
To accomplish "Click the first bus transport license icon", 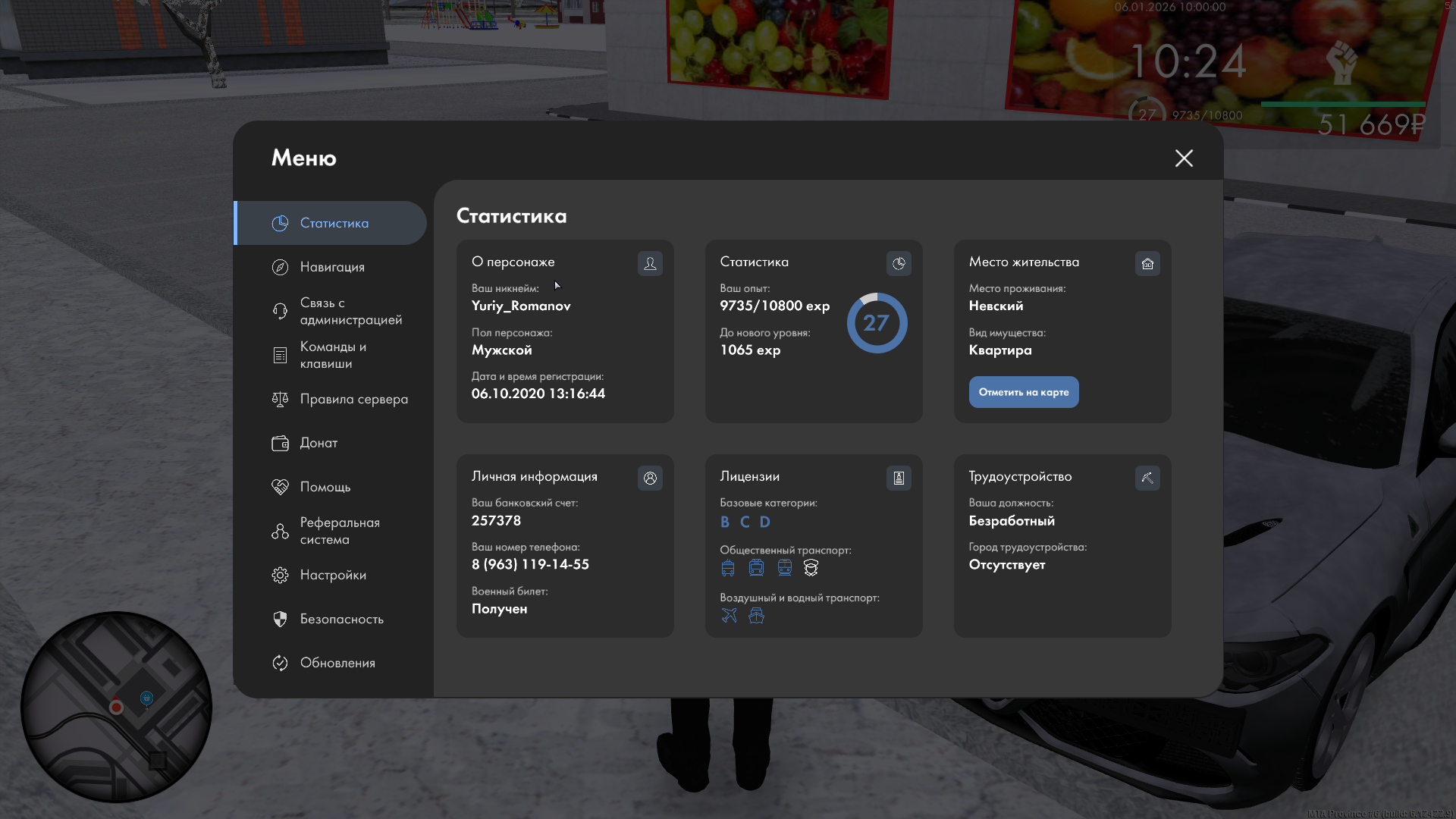I will pyautogui.click(x=728, y=567).
